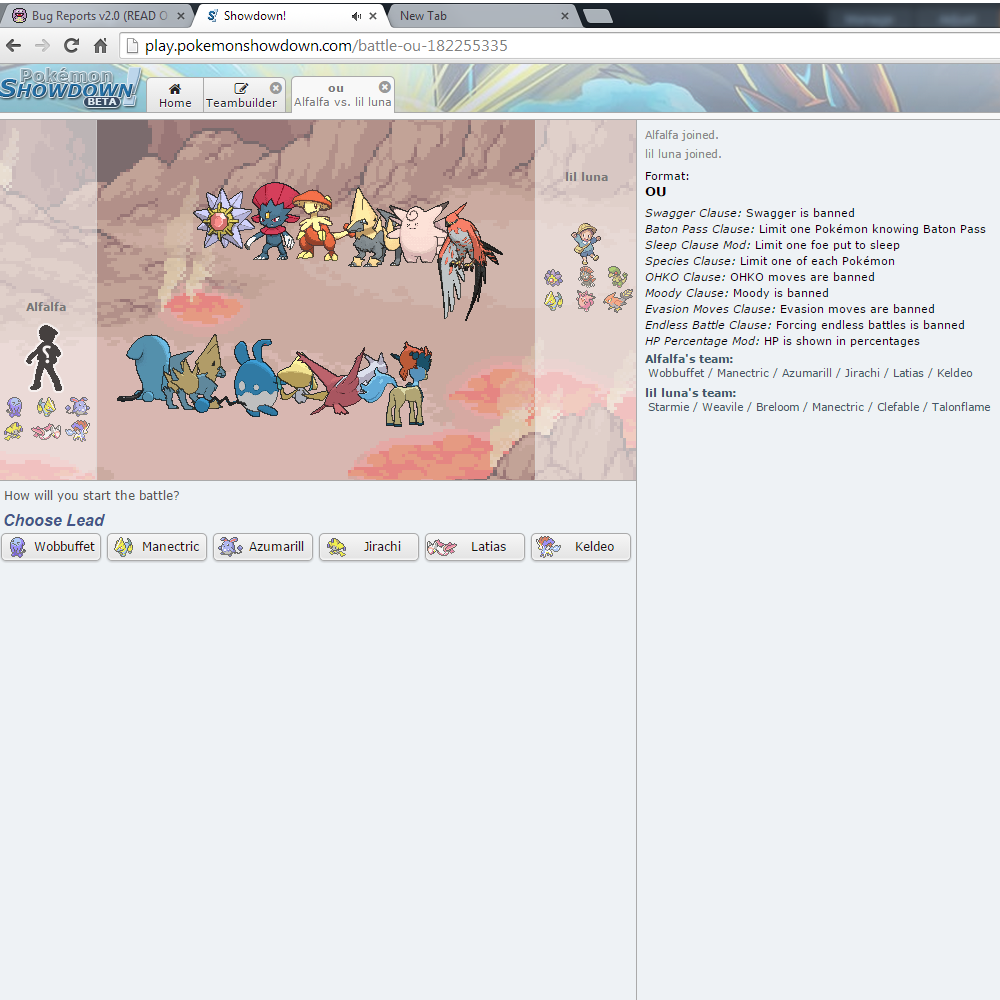
Task: Go forward in browser history
Action: coord(42,45)
